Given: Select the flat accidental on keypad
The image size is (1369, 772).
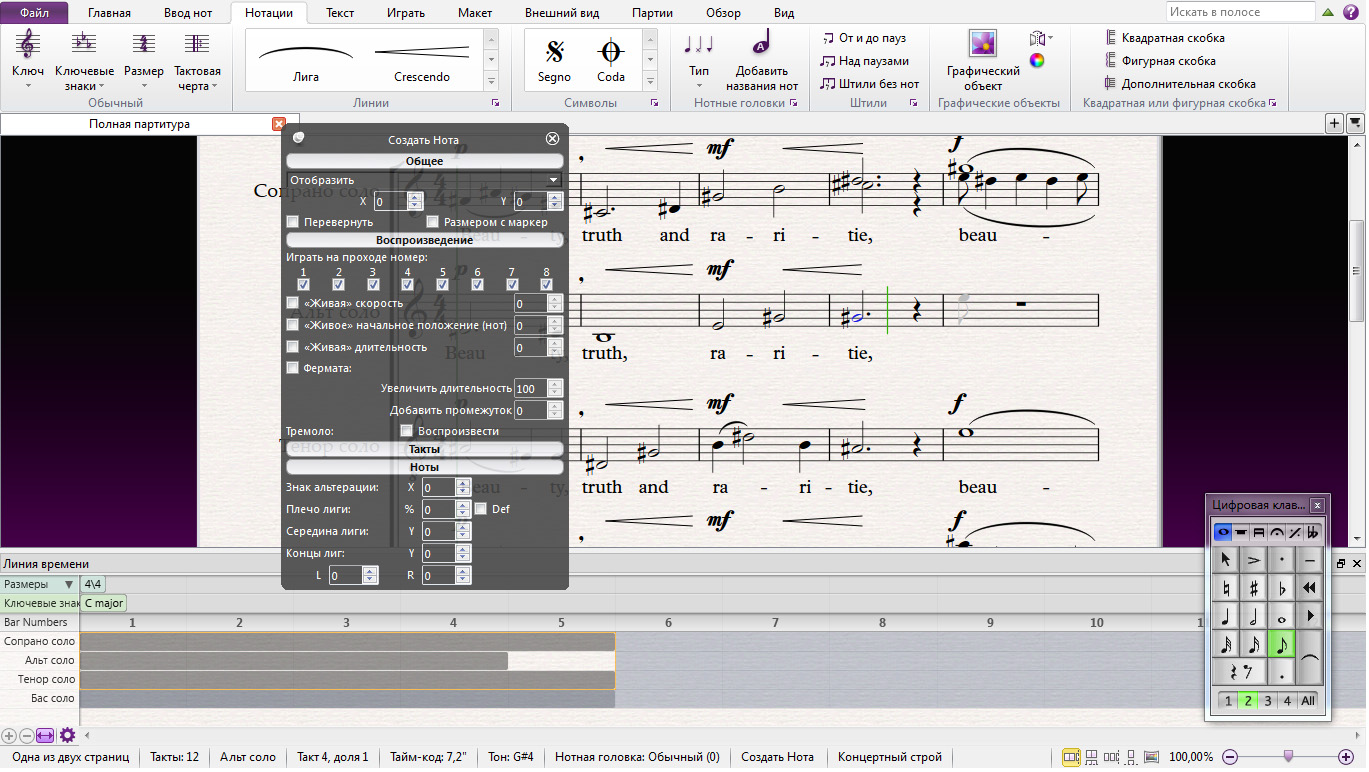Looking at the screenshot, I should (1281, 588).
